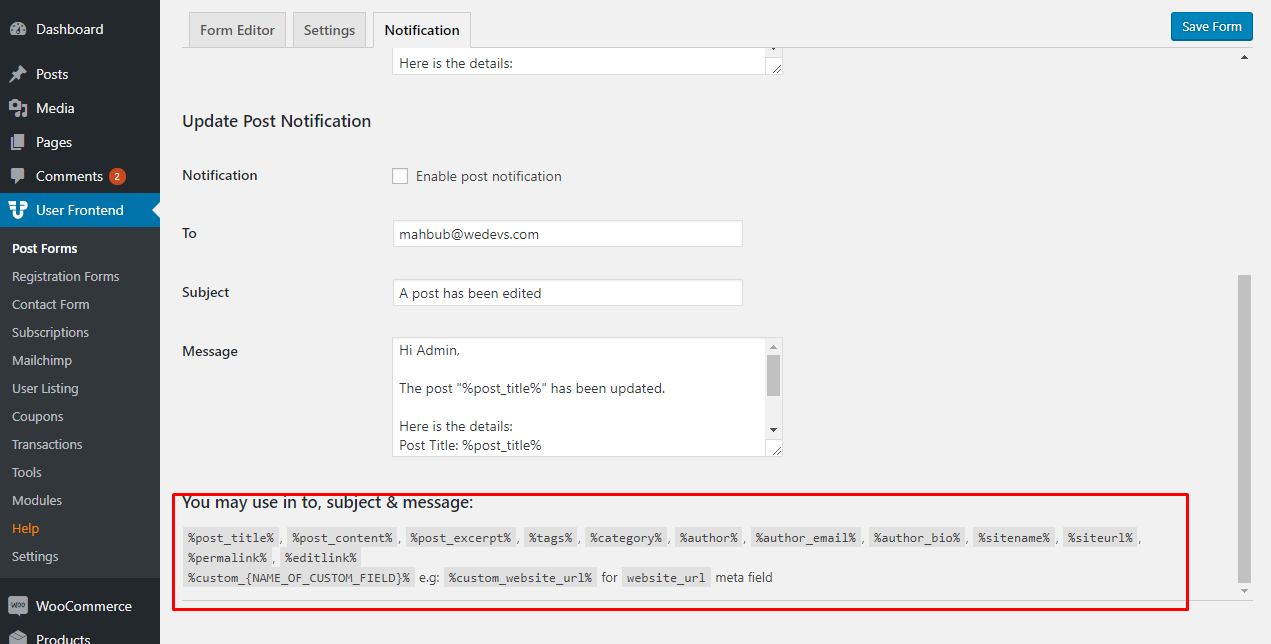Click the To email input field
This screenshot has height=644, width=1271.
click(567, 234)
